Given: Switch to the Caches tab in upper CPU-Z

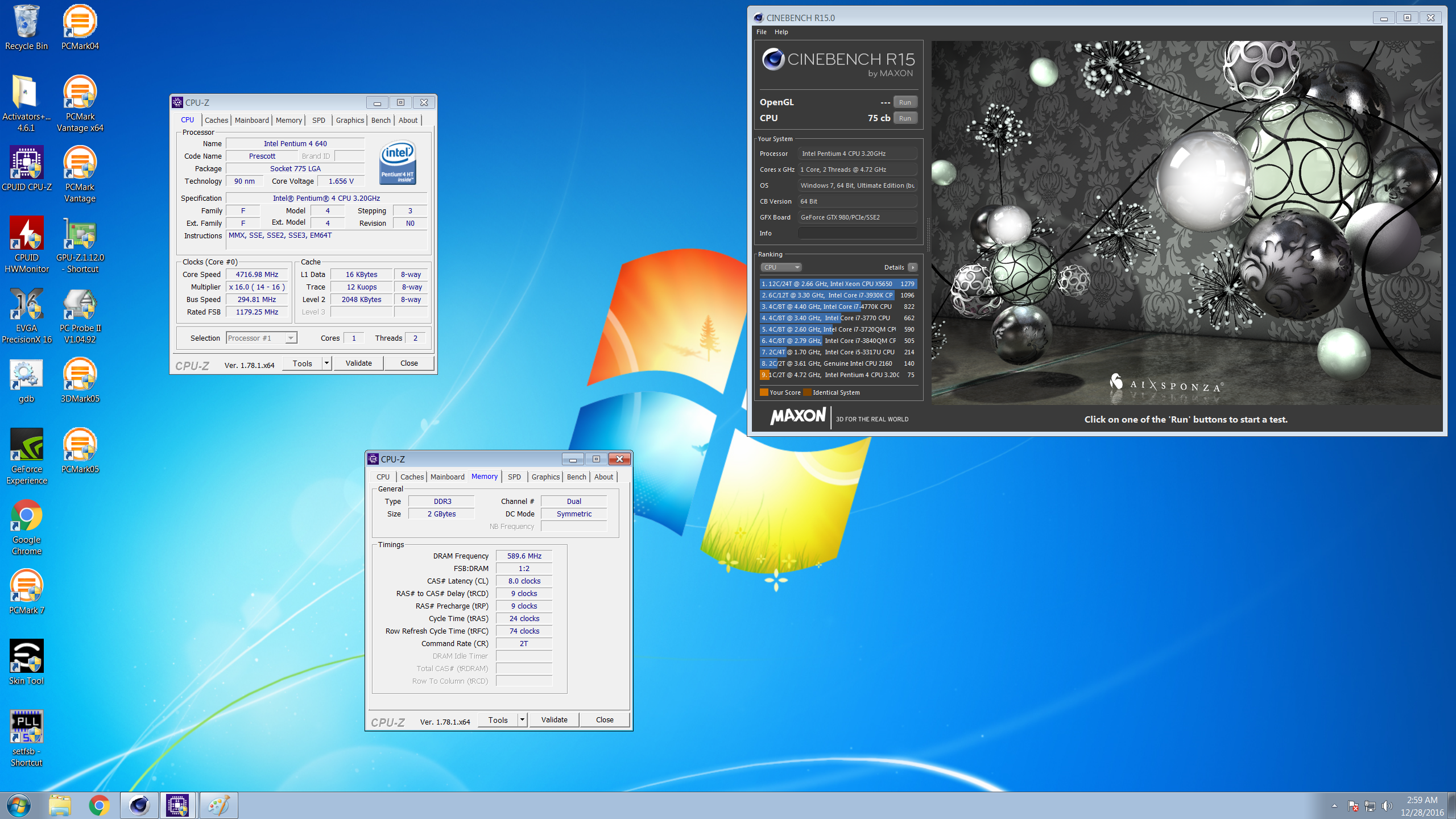Looking at the screenshot, I should [216, 120].
